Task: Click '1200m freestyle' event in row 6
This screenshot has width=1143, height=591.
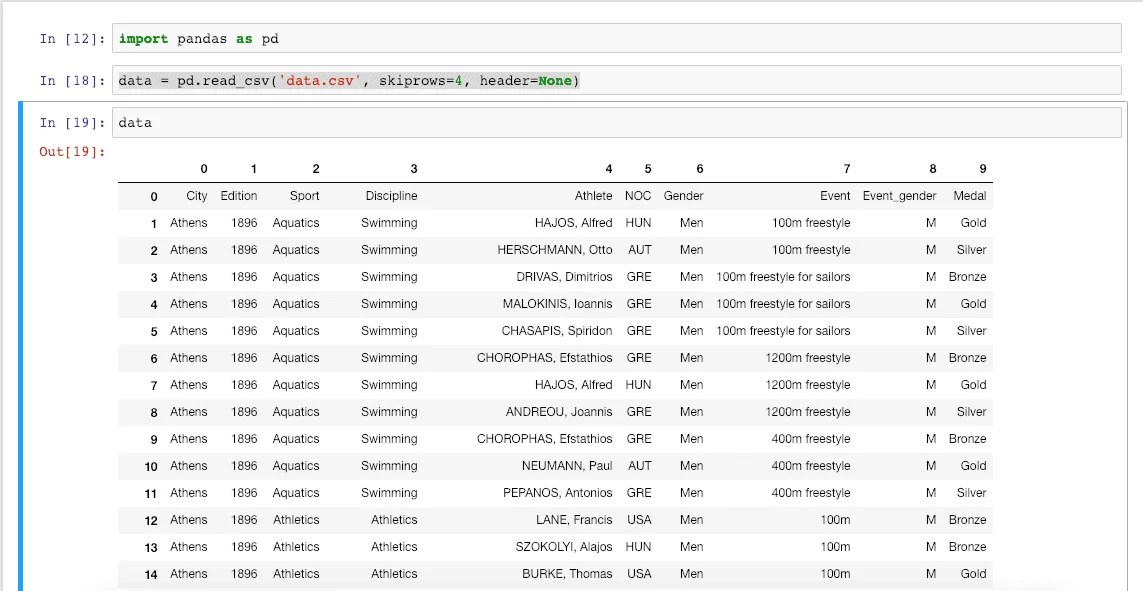Action: (x=808, y=358)
